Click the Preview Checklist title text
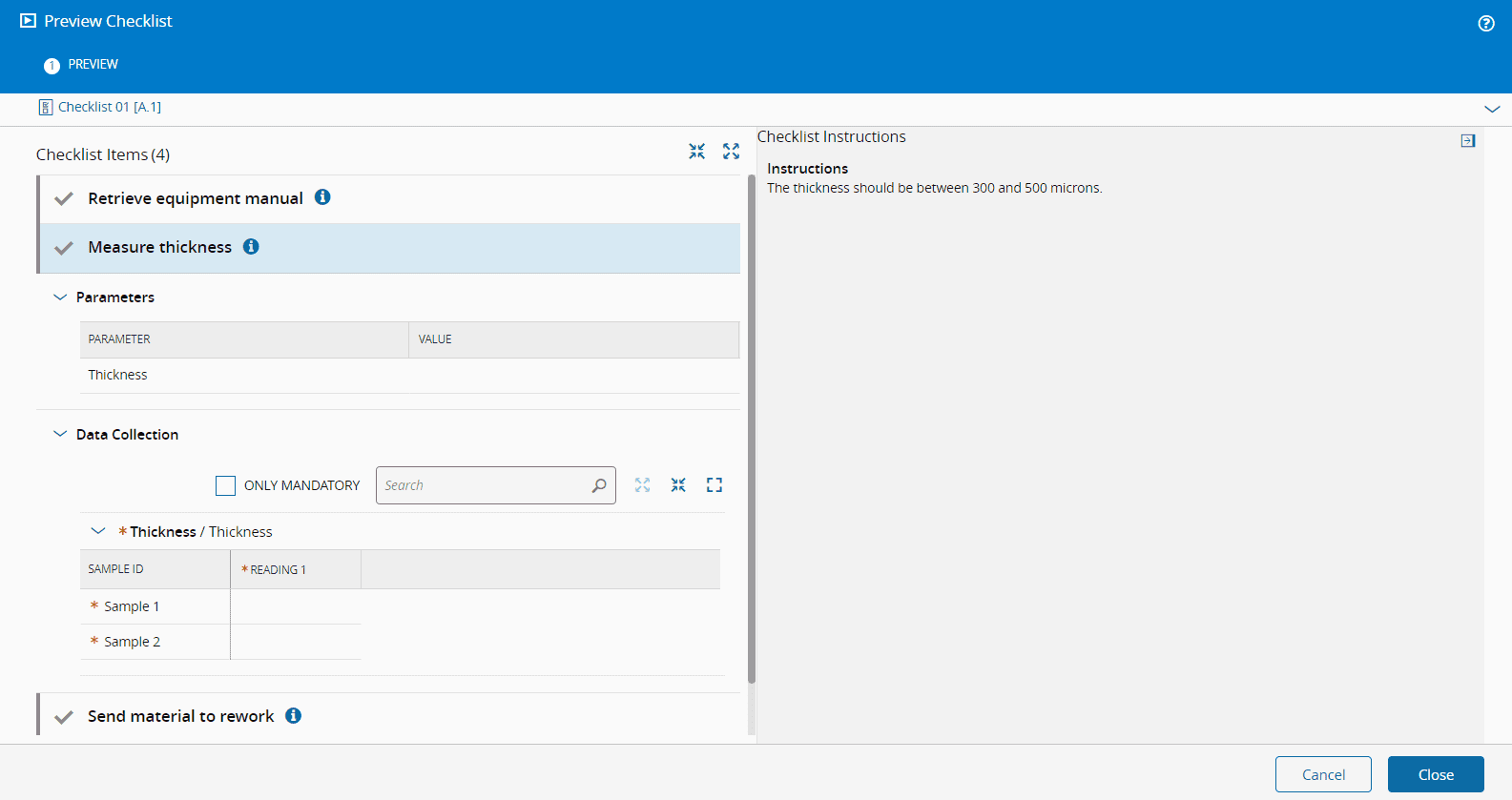This screenshot has width=1512, height=800. point(108,21)
